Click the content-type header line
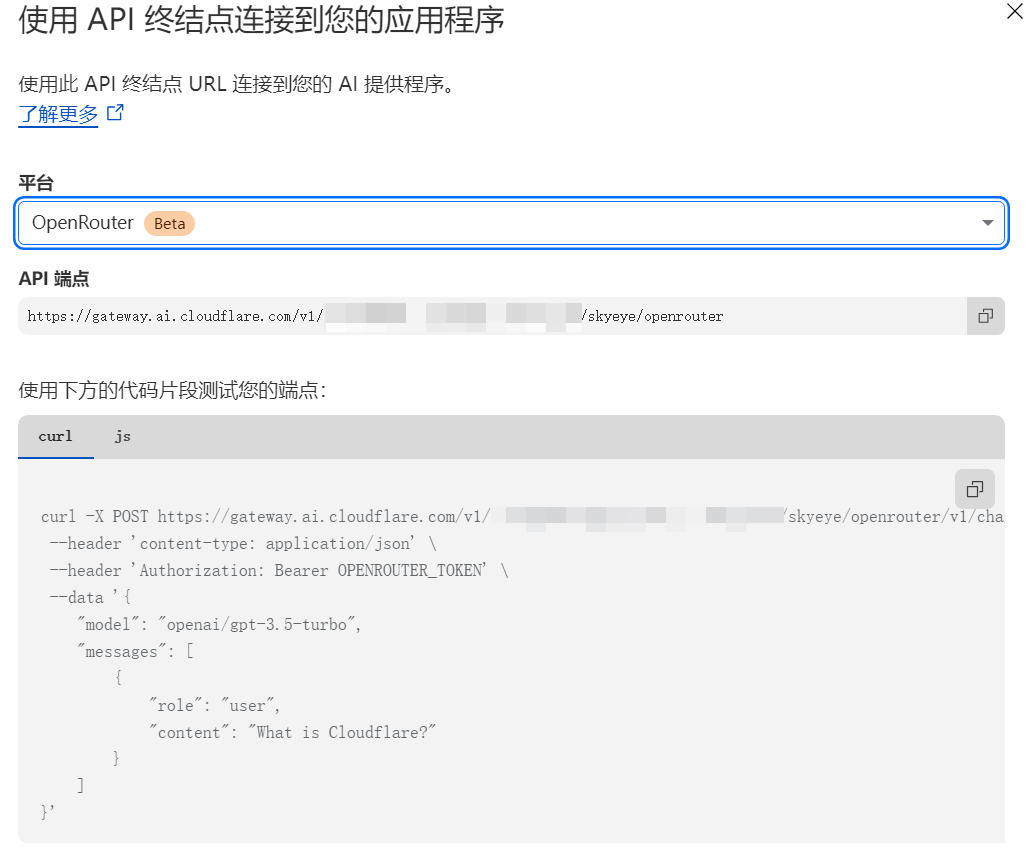The image size is (1032, 851). coord(243,544)
